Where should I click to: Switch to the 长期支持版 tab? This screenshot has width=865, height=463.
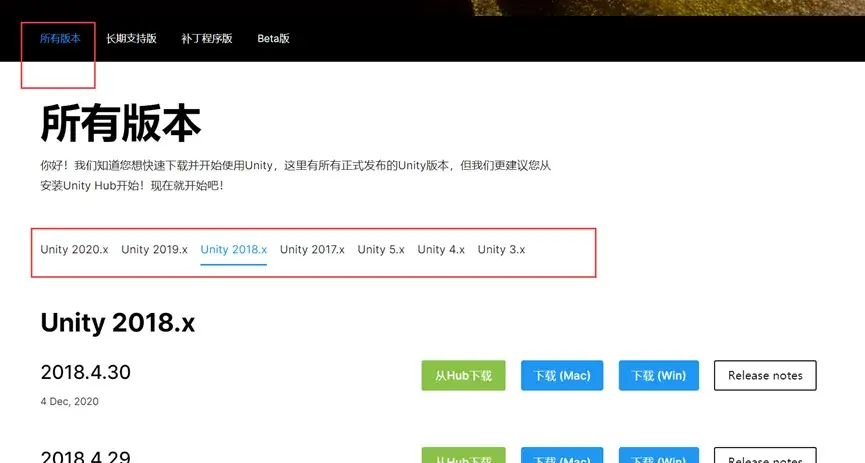tap(131, 39)
